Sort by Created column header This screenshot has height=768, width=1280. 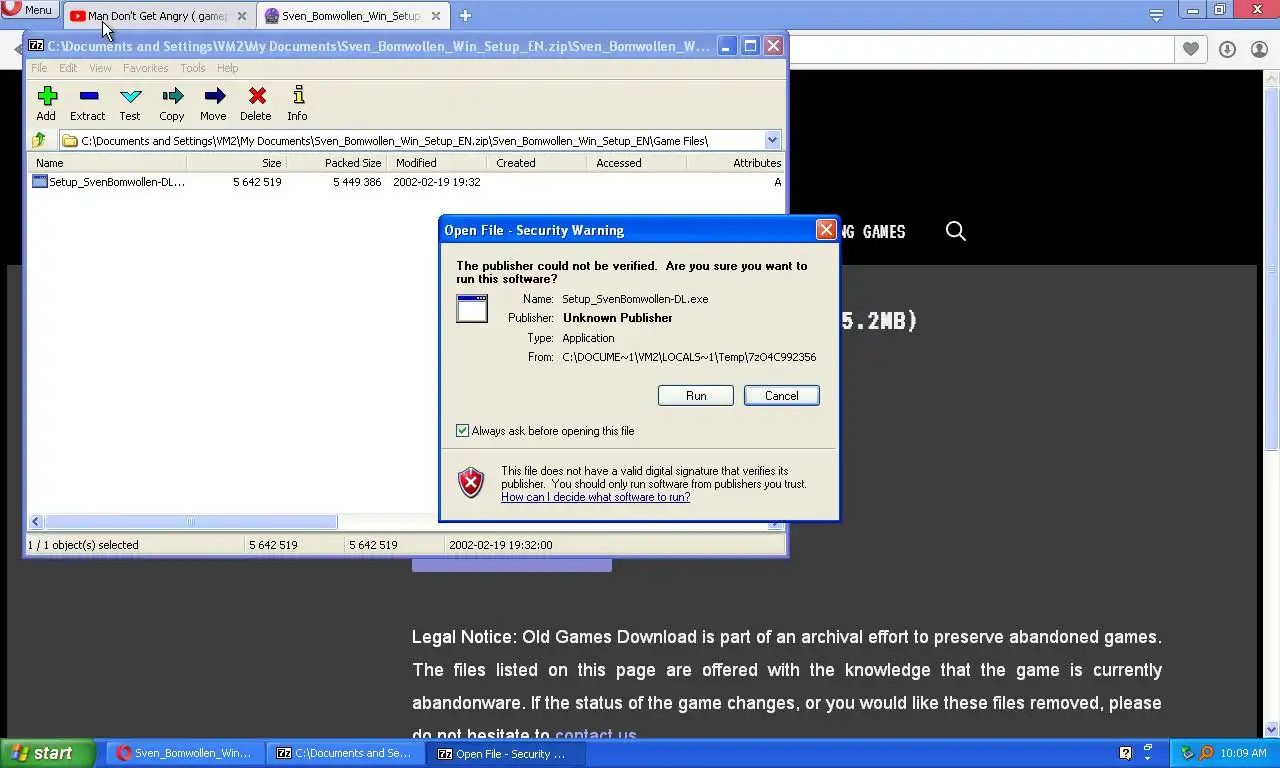pyautogui.click(x=538, y=163)
